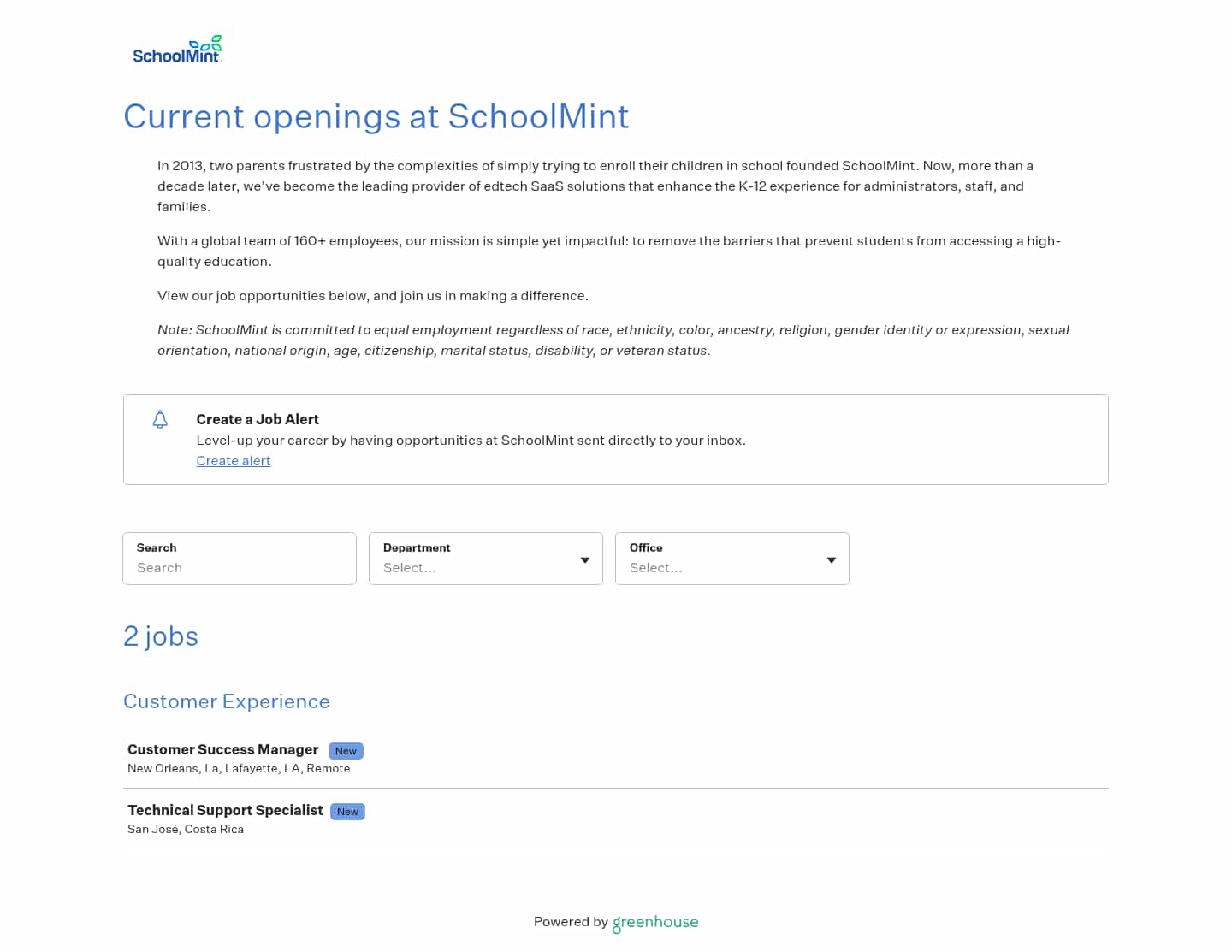This screenshot has height=952, width=1232.
Task: Click the greenhouse logo in footer
Action: (655, 922)
